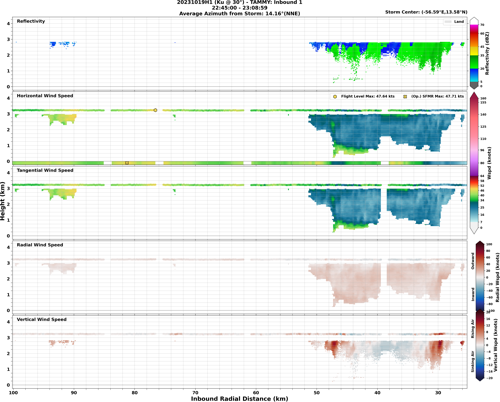Click the top arrow of the Reflectivity colorbar
Image resolution: width=500 pixels, height=402 pixels.
pyautogui.click(x=474, y=21)
